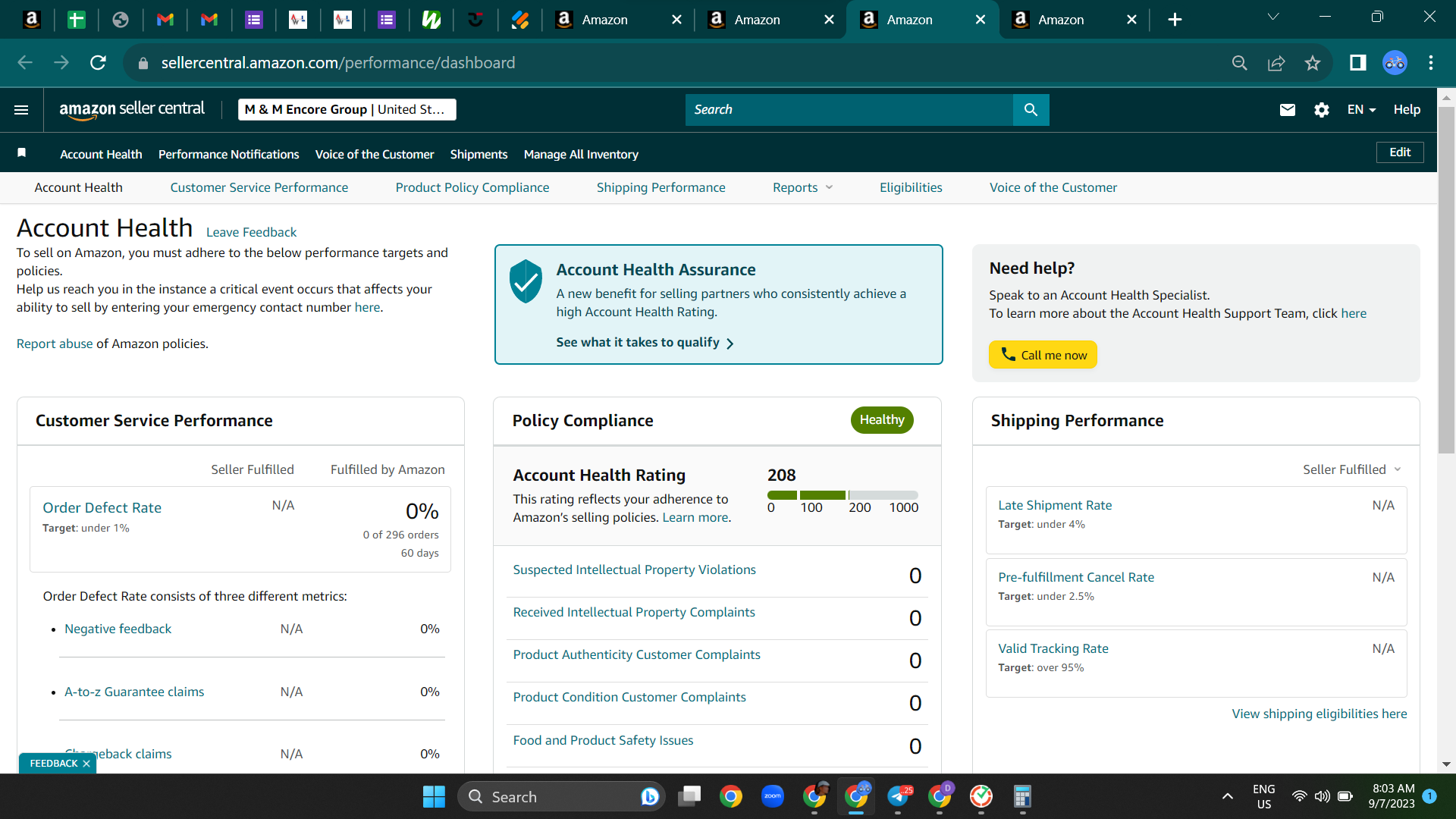This screenshot has height=819, width=1456.
Task: Expand the Reports dropdown menu
Action: tap(802, 187)
